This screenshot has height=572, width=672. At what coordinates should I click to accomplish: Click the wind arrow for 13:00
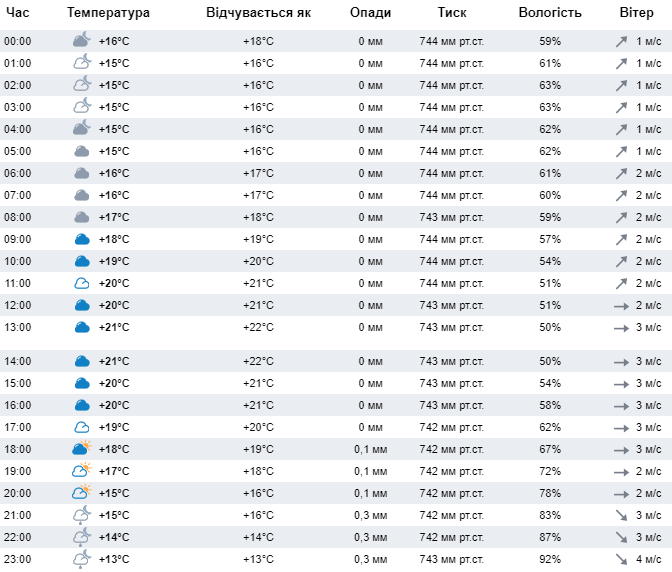[x=622, y=327]
